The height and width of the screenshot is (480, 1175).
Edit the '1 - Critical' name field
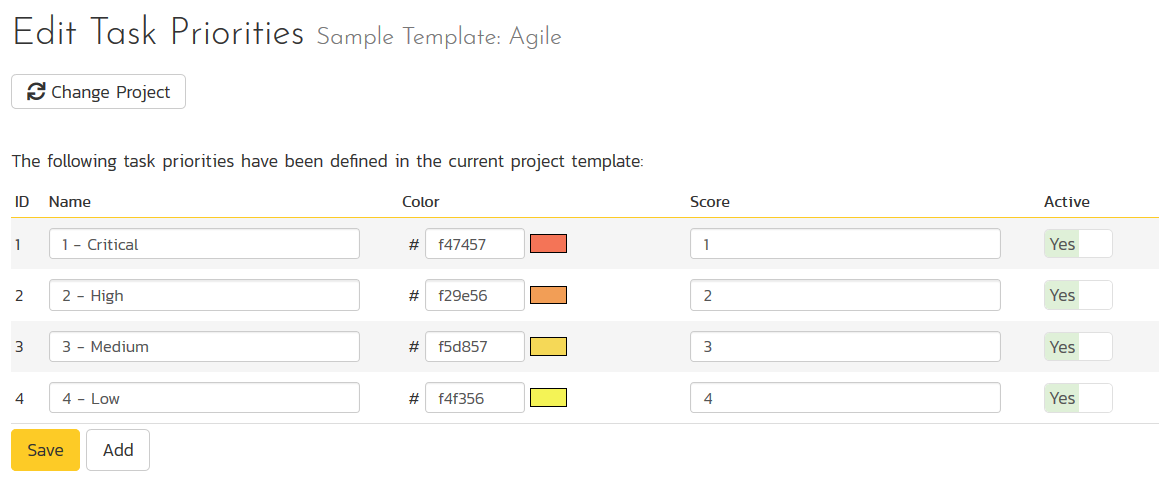[x=204, y=244]
